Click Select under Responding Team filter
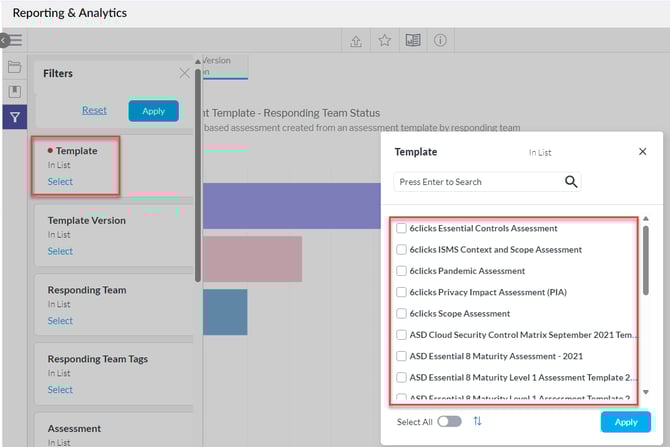 [x=60, y=321]
